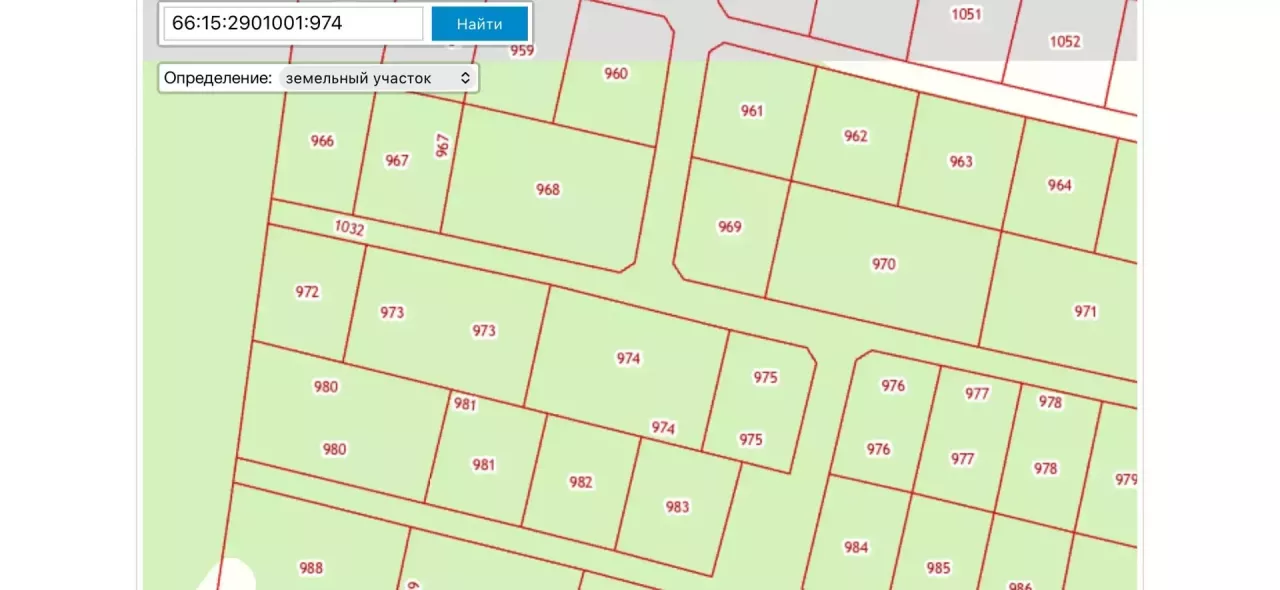1280x590 pixels.
Task: Click on parcel 963
Action: tap(961, 161)
